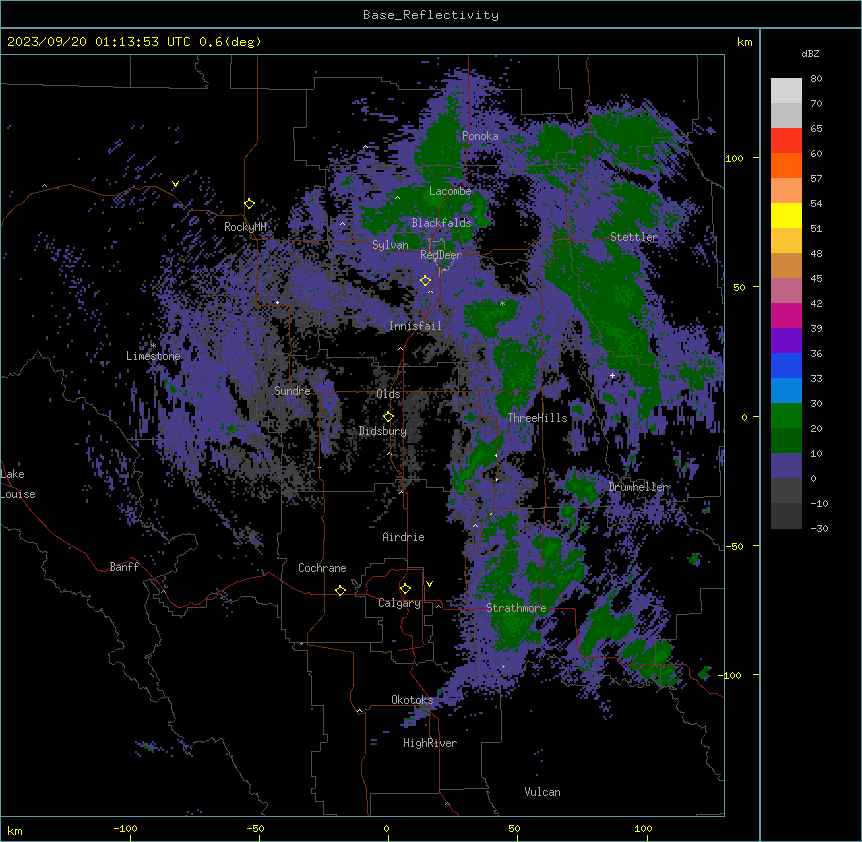862x842 pixels.
Task: Click the yellow diamond marker under Cochrane label
Action: [x=340, y=590]
